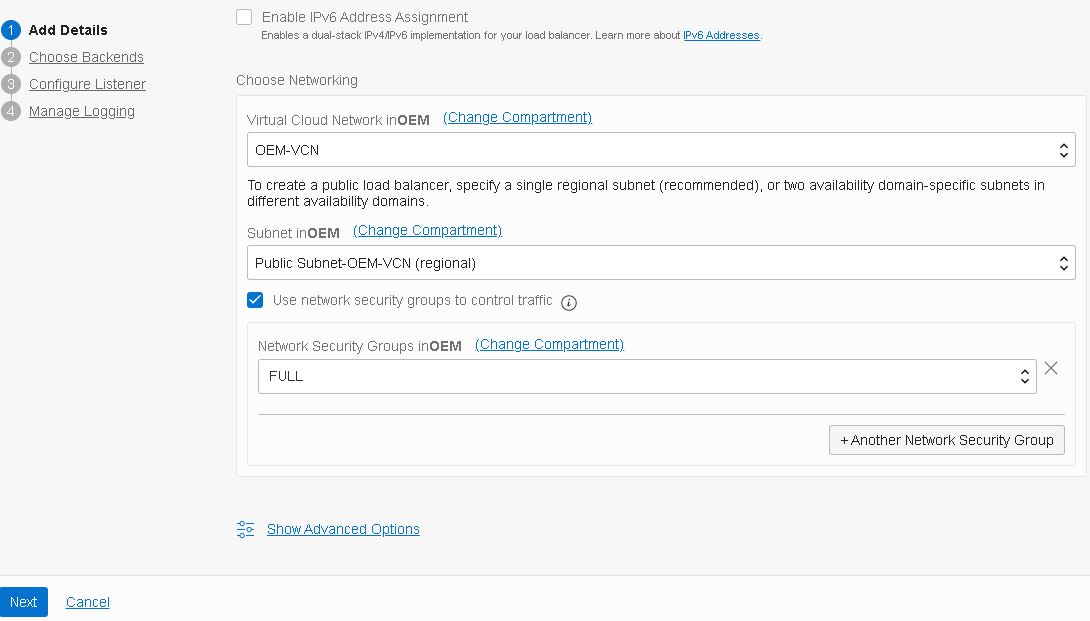The width and height of the screenshot is (1090, 621).
Task: Click the Next button
Action: pos(23,602)
